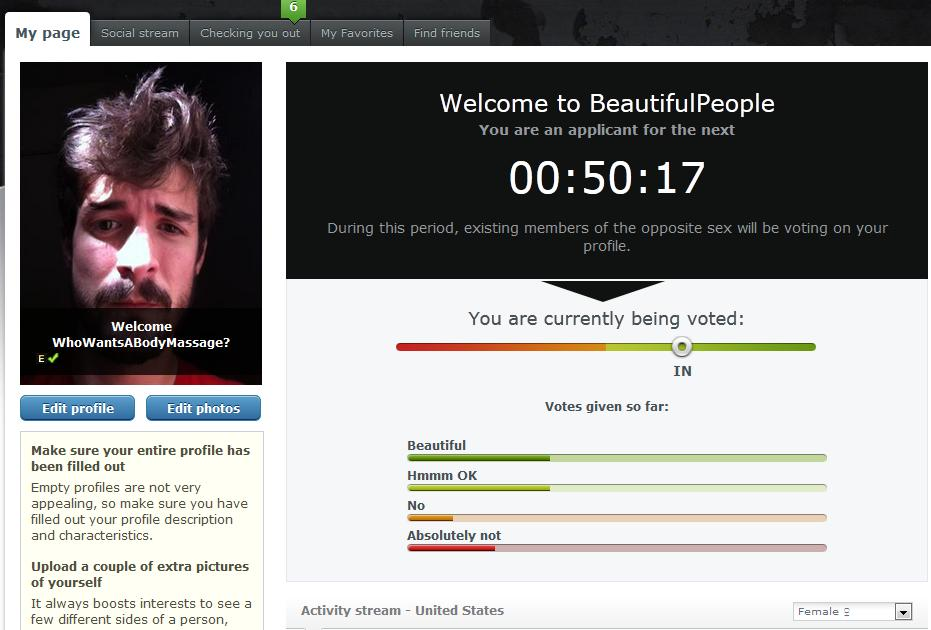Screen dimensions: 931x630
Task: Open the Find friends tab
Action: 446,33
